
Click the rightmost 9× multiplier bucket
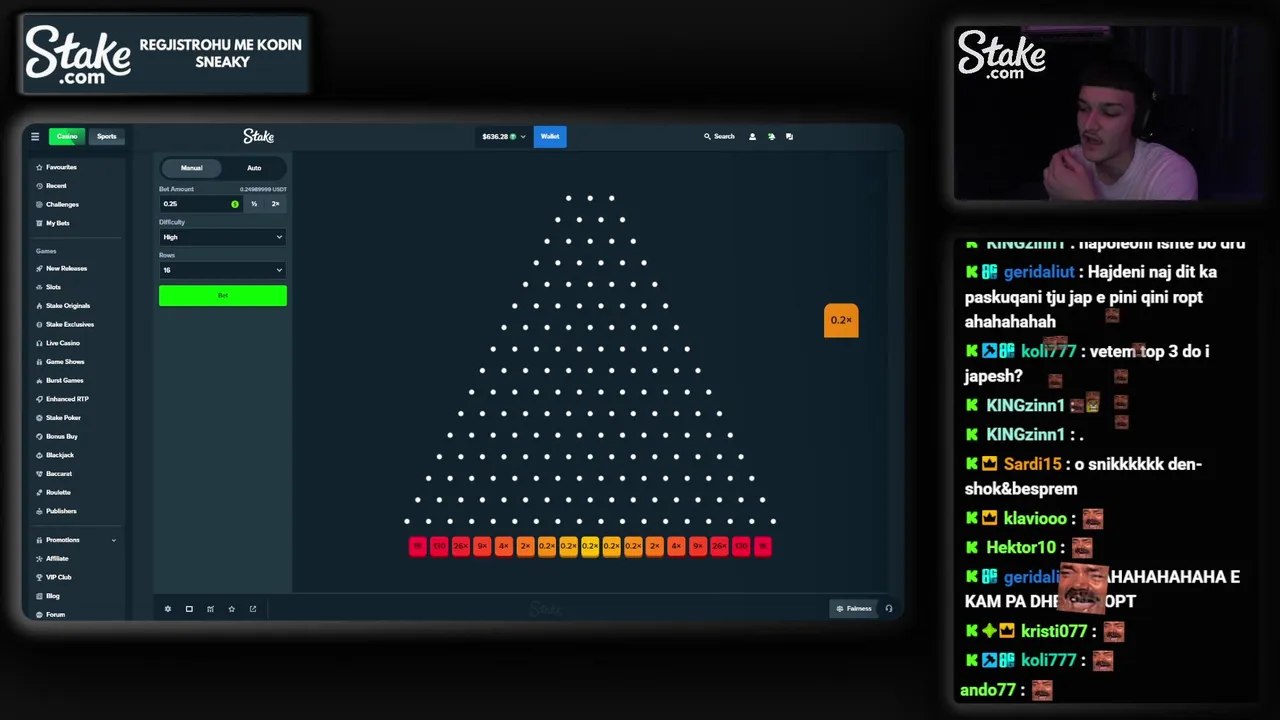point(698,546)
